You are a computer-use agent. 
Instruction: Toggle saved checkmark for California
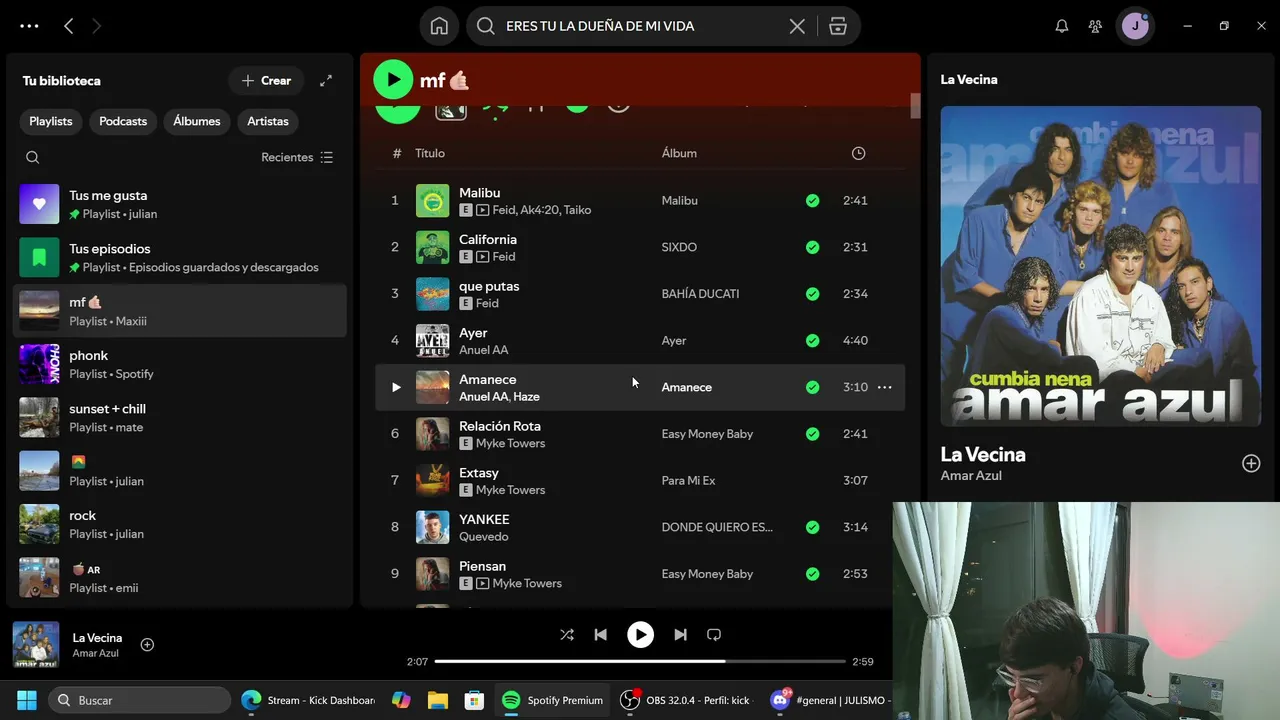point(812,247)
